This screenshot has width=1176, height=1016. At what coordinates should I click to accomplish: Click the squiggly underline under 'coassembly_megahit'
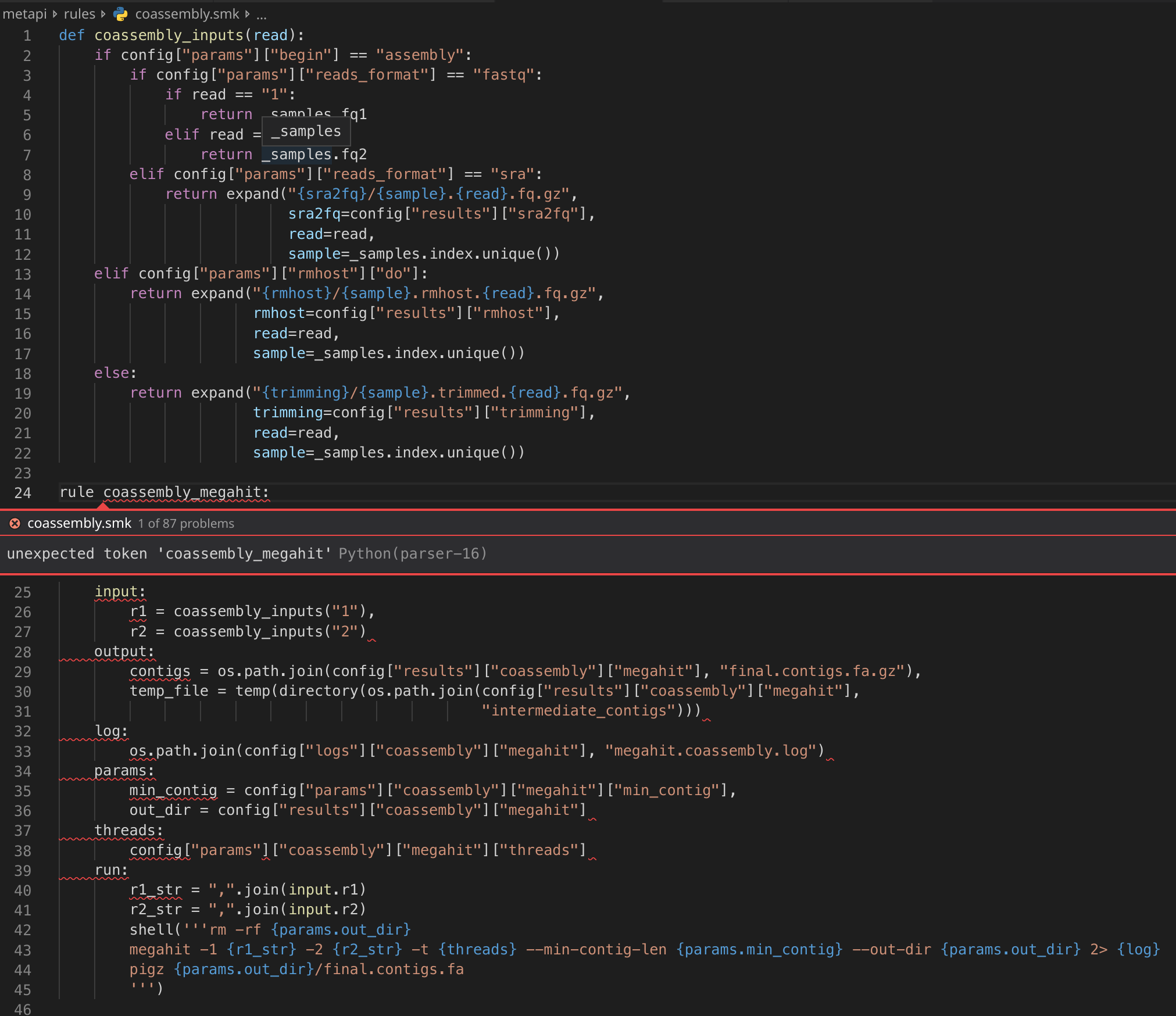pos(186,501)
